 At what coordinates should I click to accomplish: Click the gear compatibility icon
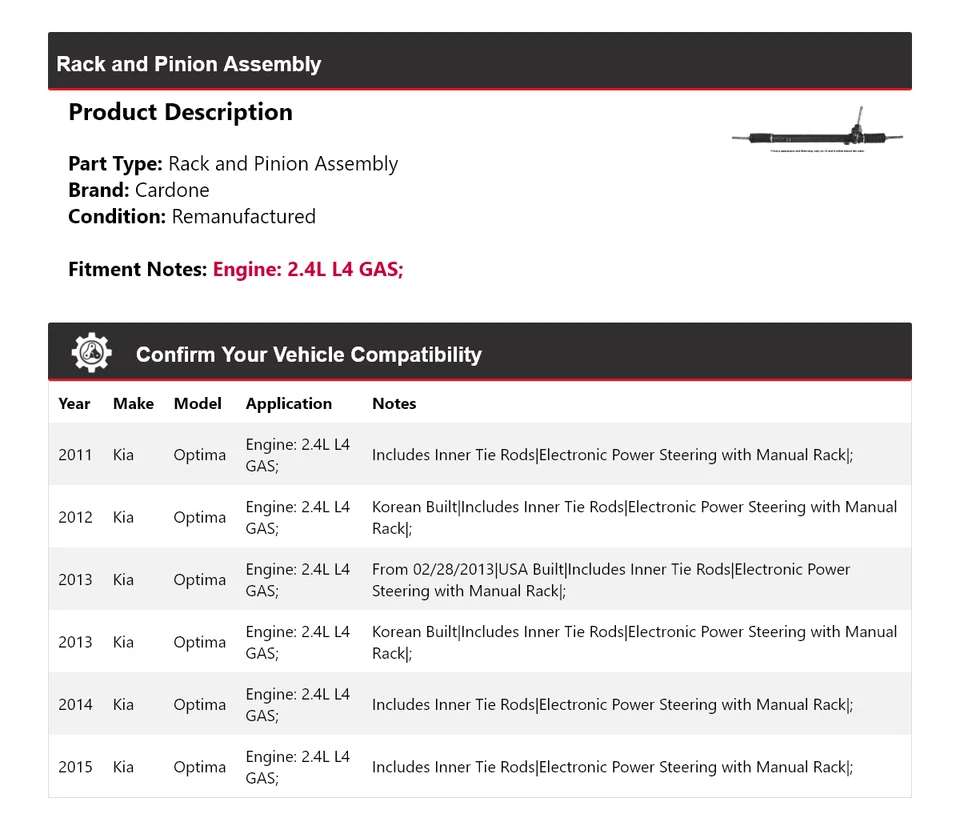coord(91,353)
